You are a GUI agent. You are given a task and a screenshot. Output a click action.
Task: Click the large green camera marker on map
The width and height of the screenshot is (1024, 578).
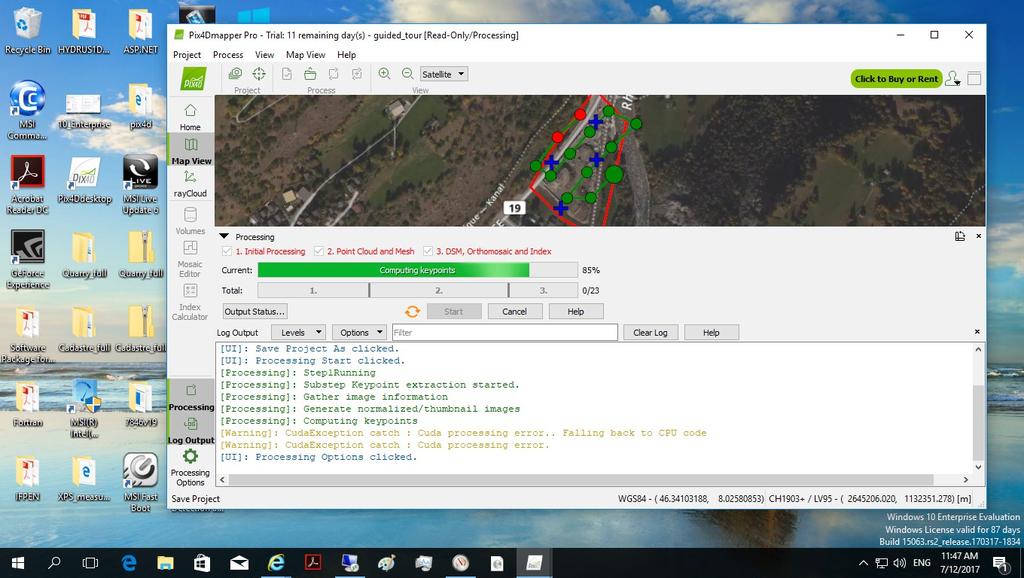[x=614, y=174]
